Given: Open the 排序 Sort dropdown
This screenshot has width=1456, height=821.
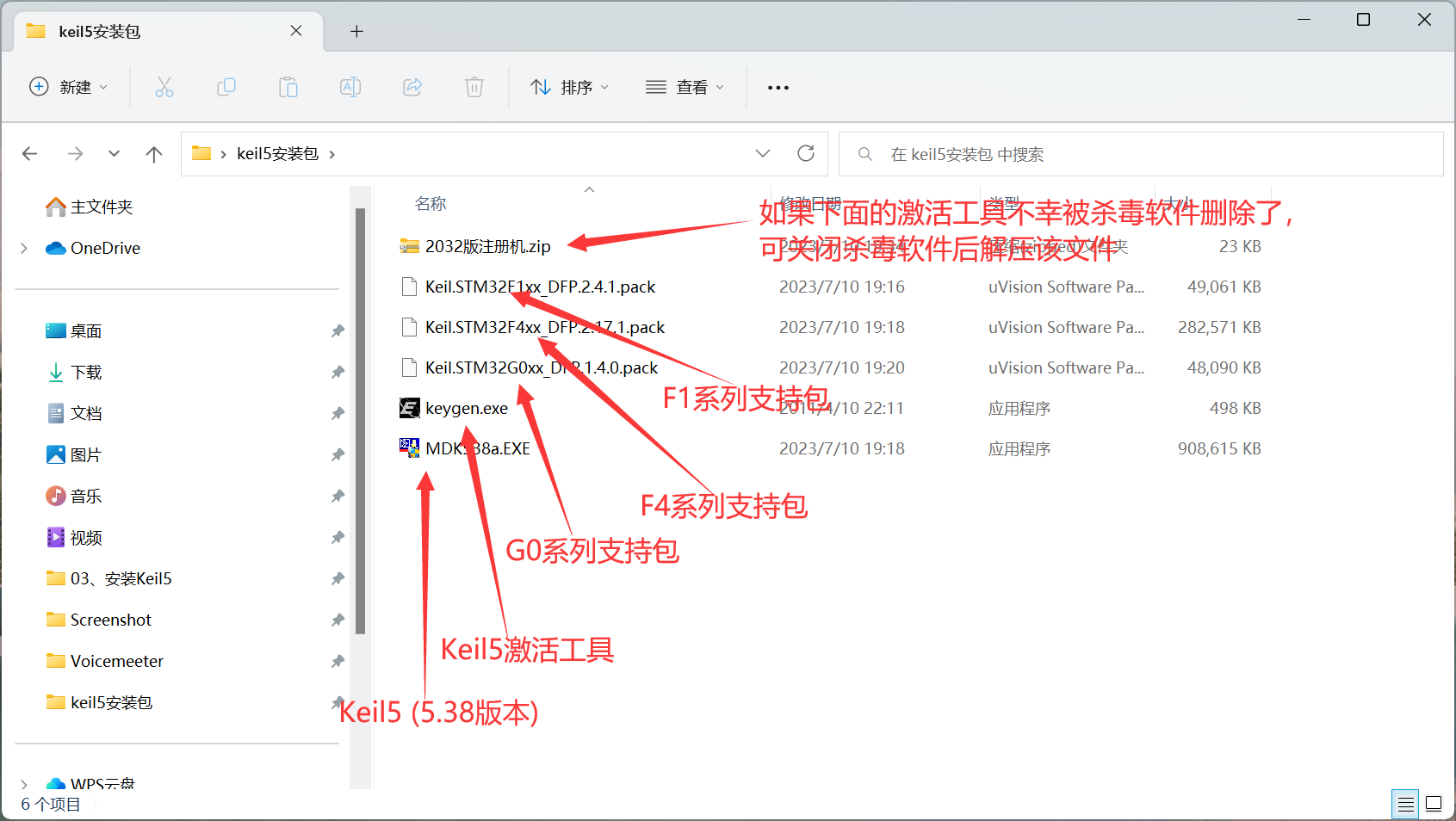Looking at the screenshot, I should tap(569, 87).
